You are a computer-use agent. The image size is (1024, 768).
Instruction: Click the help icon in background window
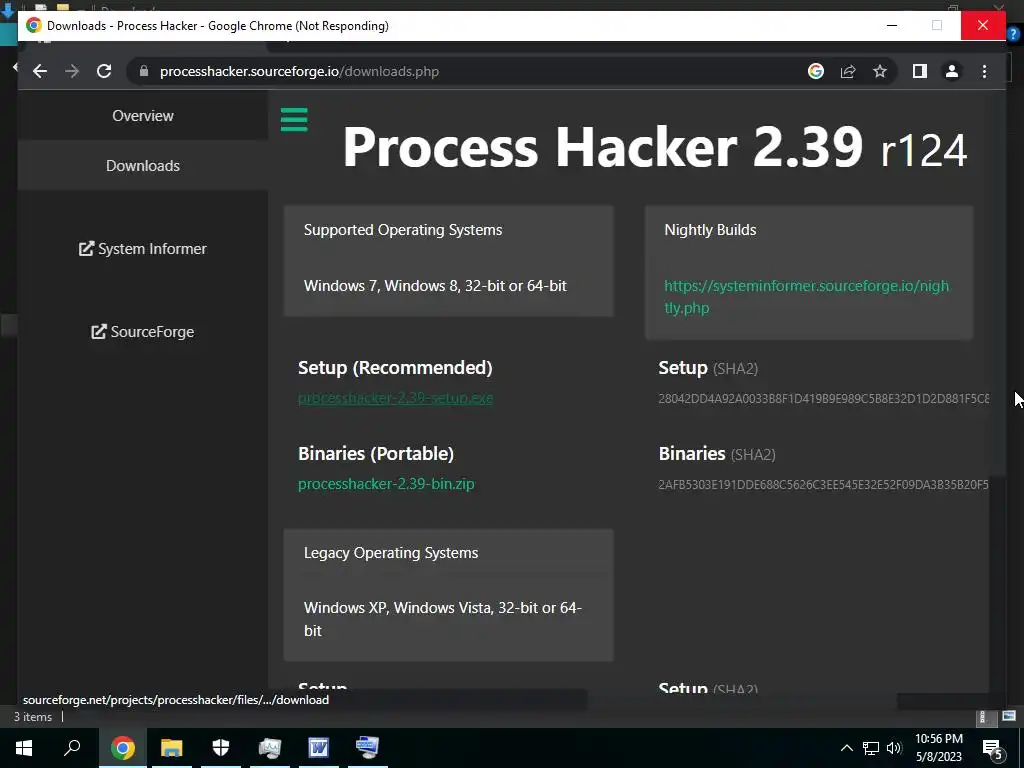pos(1014,33)
